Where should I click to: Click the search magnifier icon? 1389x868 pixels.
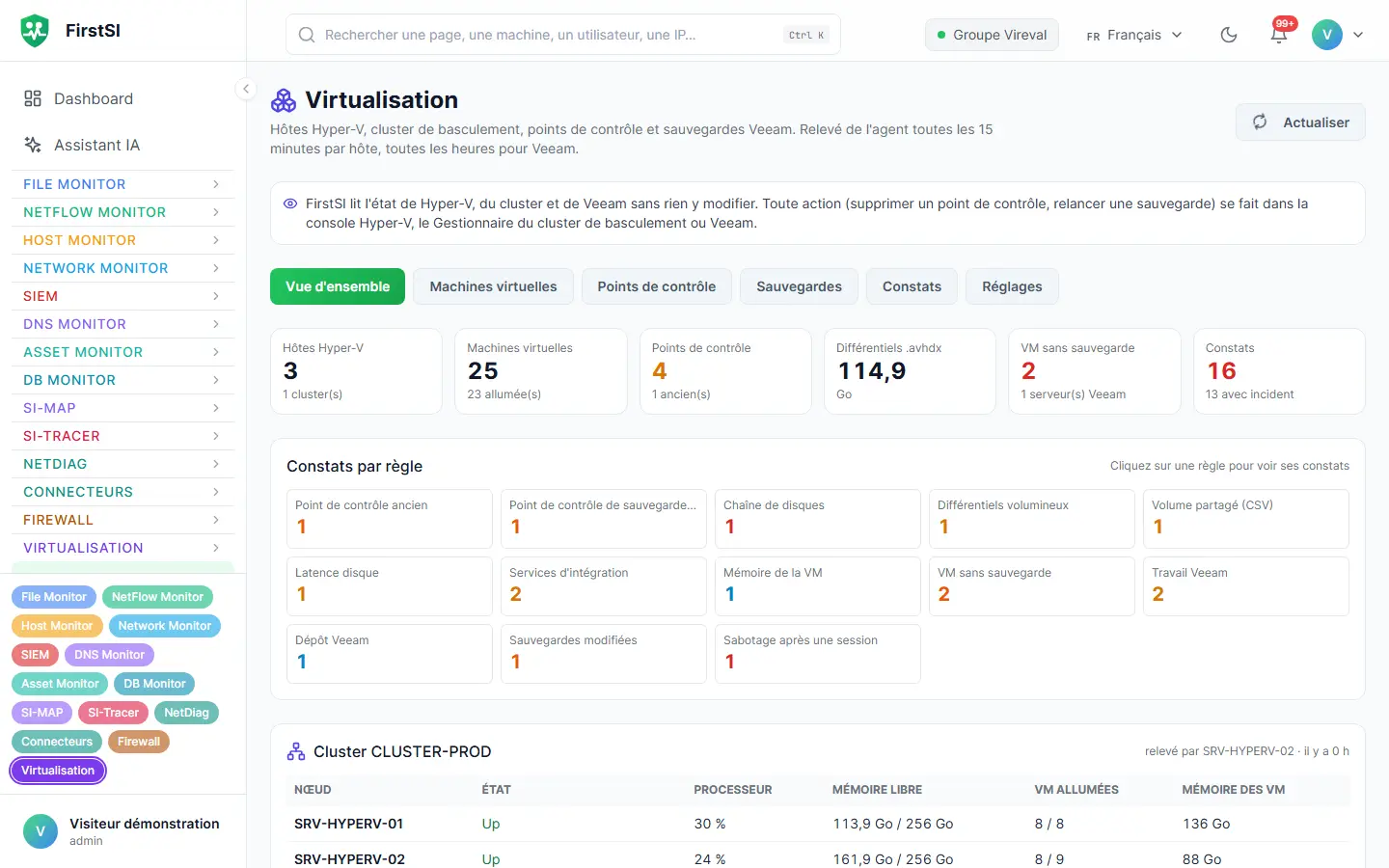[307, 35]
